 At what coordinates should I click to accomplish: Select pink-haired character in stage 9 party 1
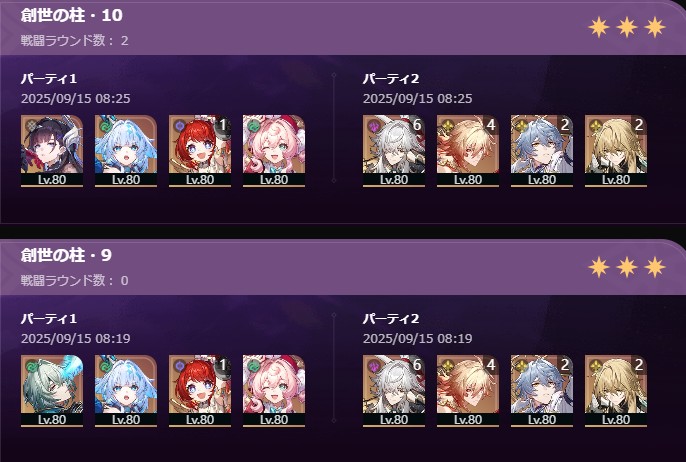[x=273, y=391]
